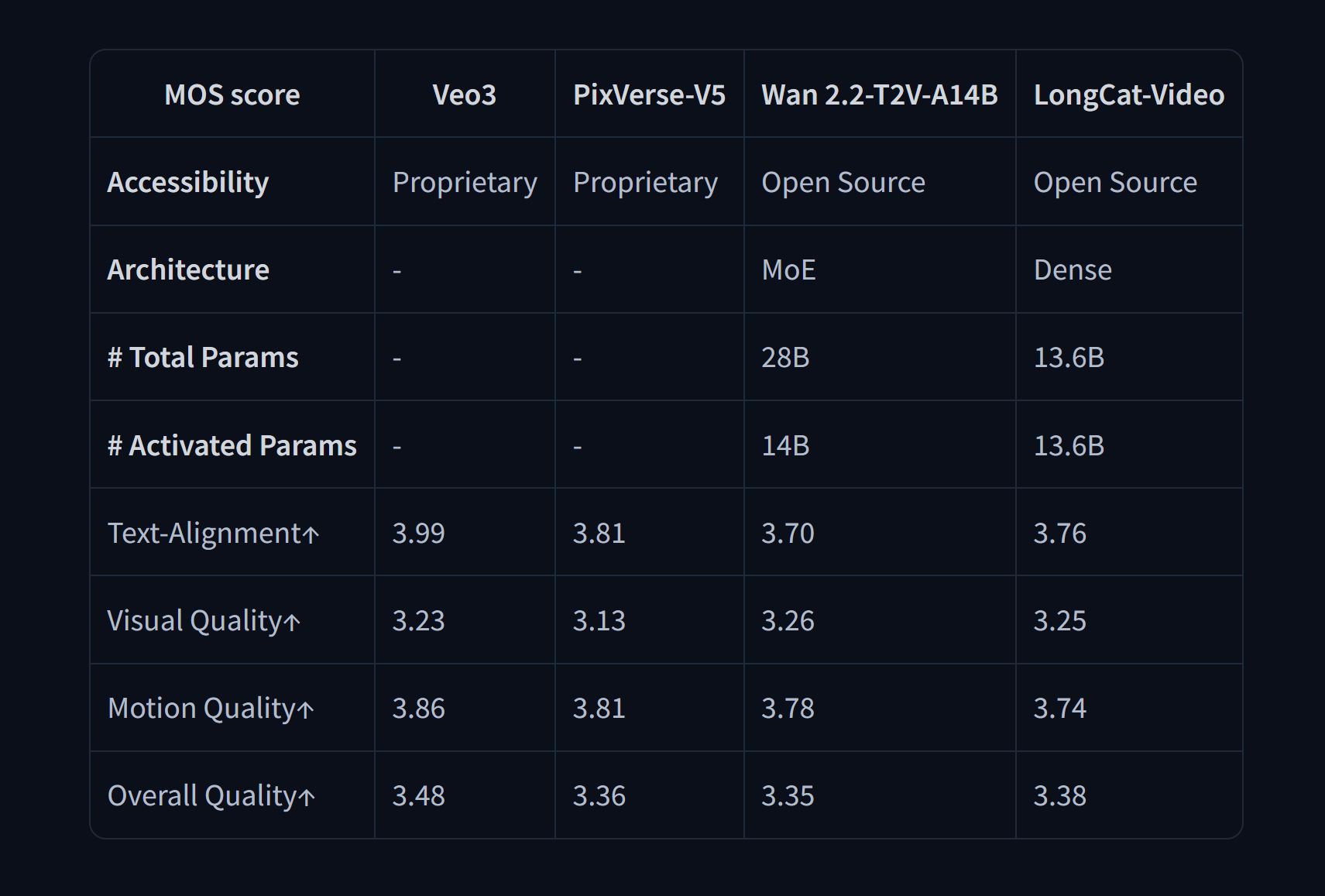Image resolution: width=1325 pixels, height=896 pixels.
Task: Click the PixVerse-V5 dash in Activated Params row
Action: [x=578, y=447]
